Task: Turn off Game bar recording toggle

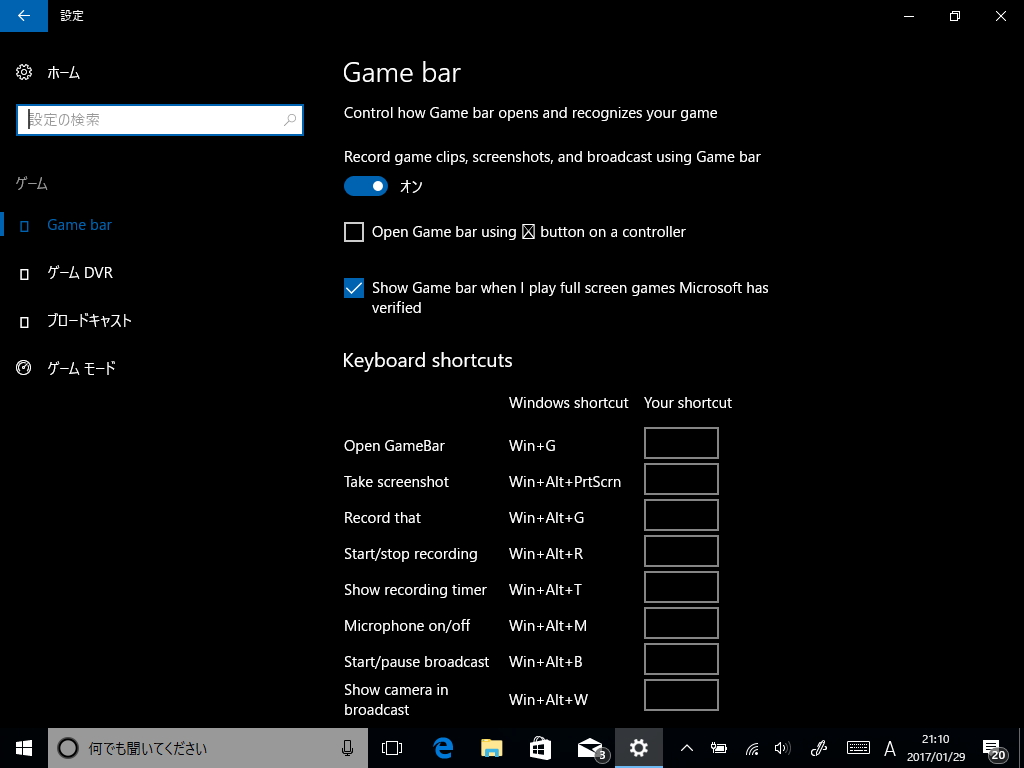Action: point(366,186)
